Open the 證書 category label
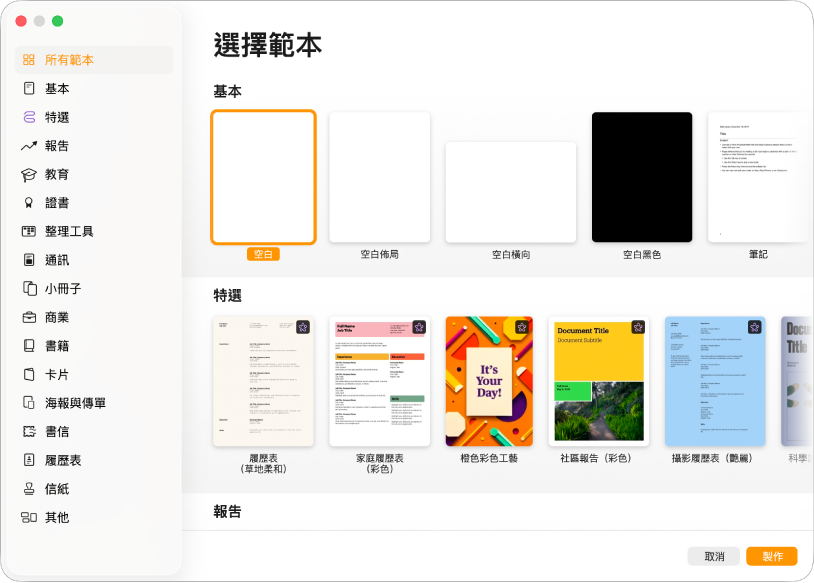 tap(57, 203)
